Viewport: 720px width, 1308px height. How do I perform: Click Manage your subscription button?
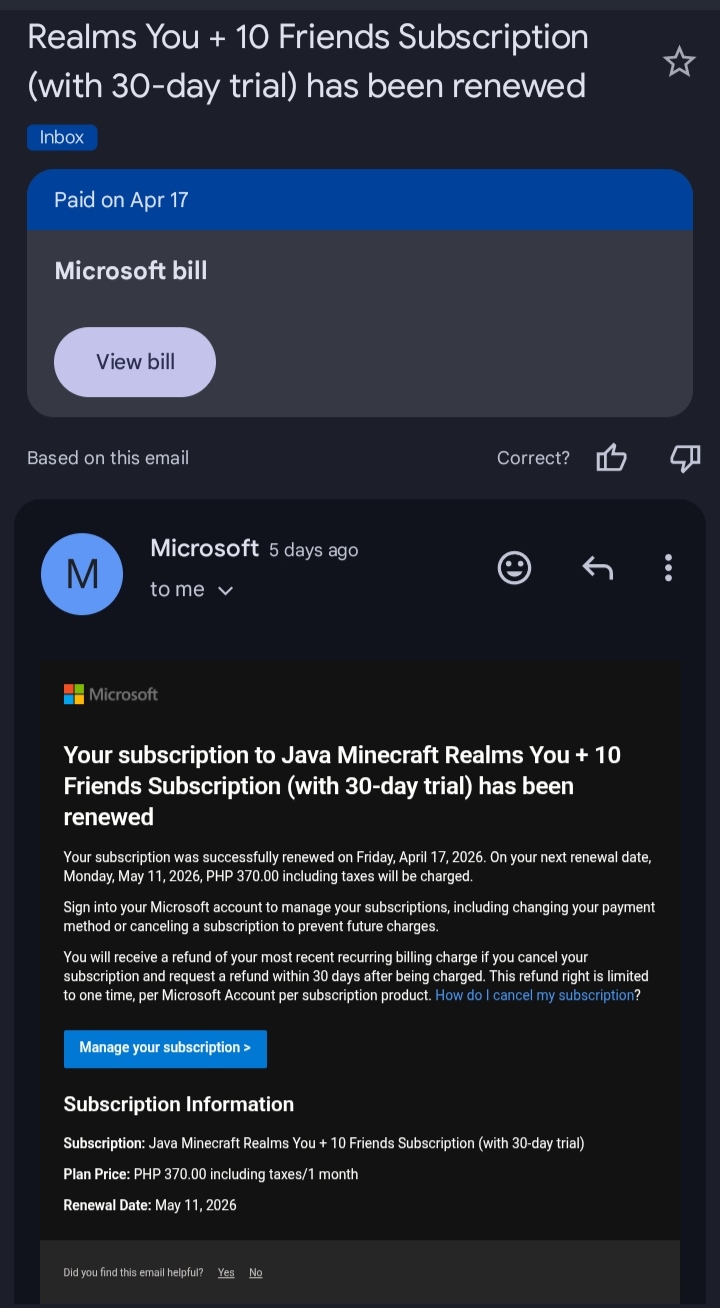click(x=165, y=1048)
